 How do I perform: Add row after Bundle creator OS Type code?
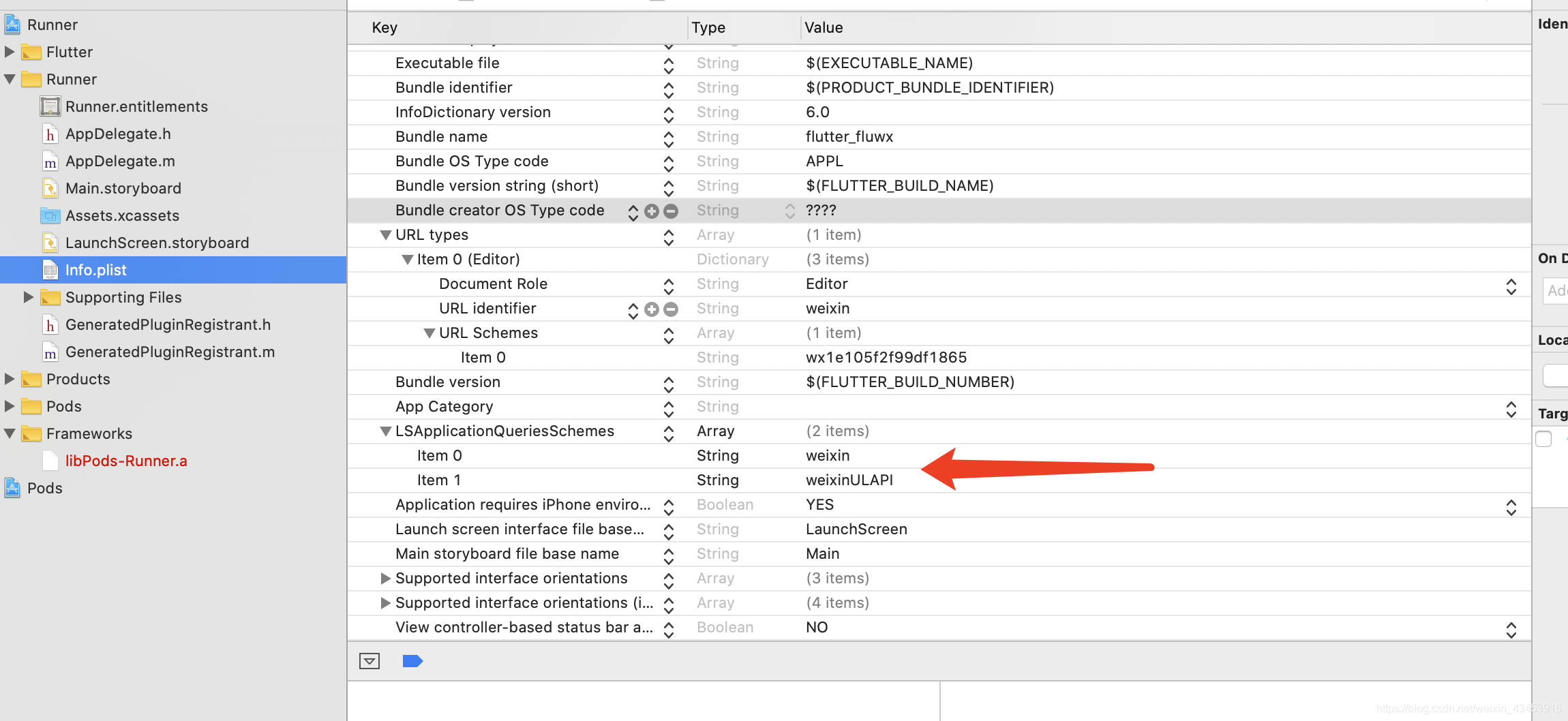(x=652, y=211)
